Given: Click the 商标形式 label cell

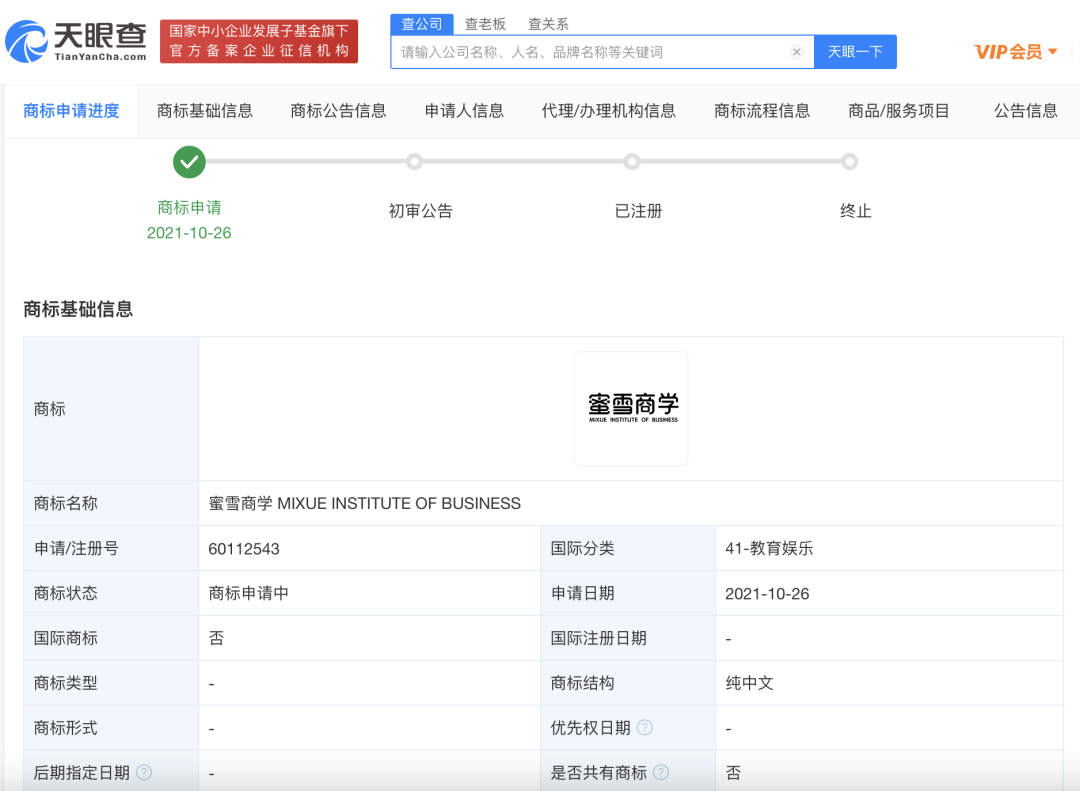Looking at the screenshot, I should pyautogui.click(x=111, y=728).
